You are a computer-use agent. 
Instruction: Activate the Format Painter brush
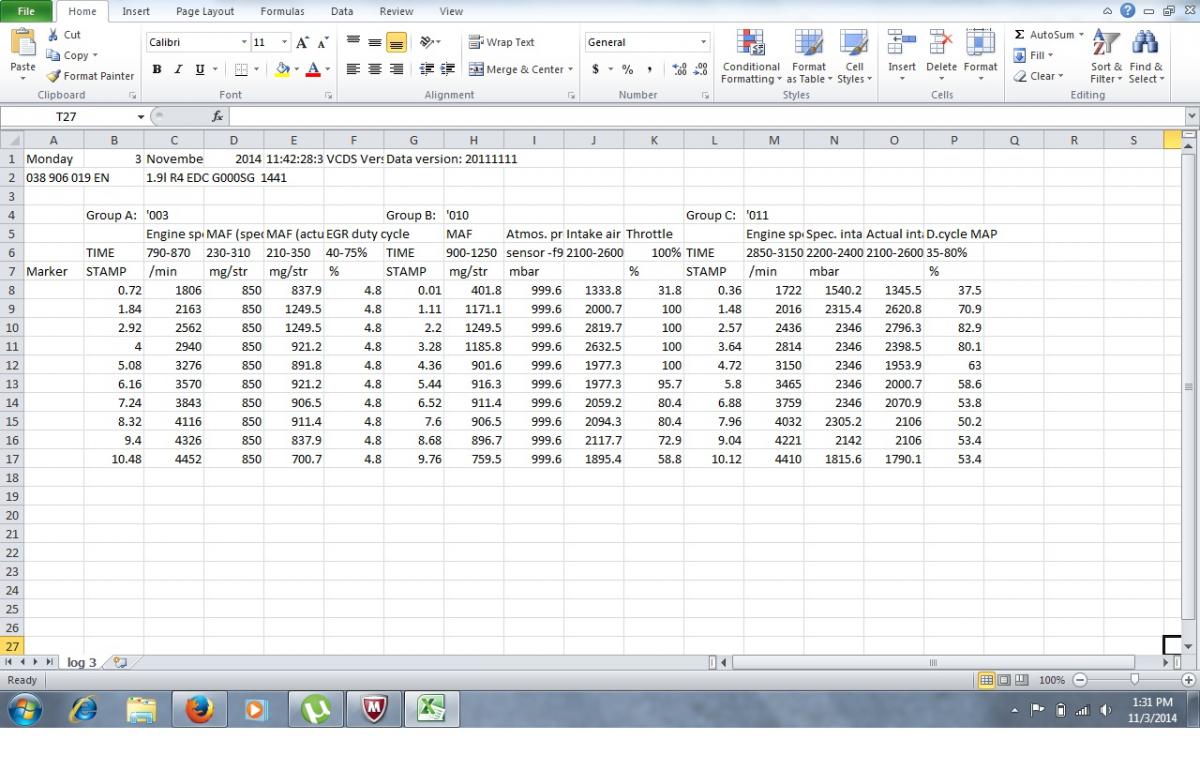coord(90,76)
